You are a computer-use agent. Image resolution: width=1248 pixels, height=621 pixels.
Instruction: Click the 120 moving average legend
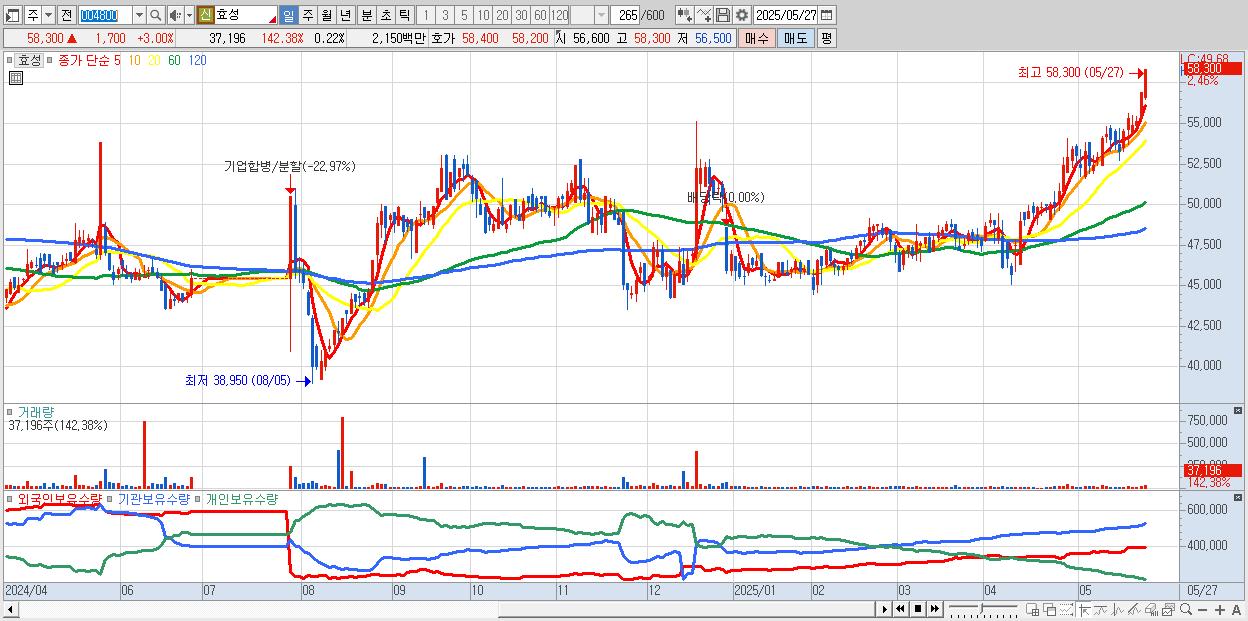197,60
